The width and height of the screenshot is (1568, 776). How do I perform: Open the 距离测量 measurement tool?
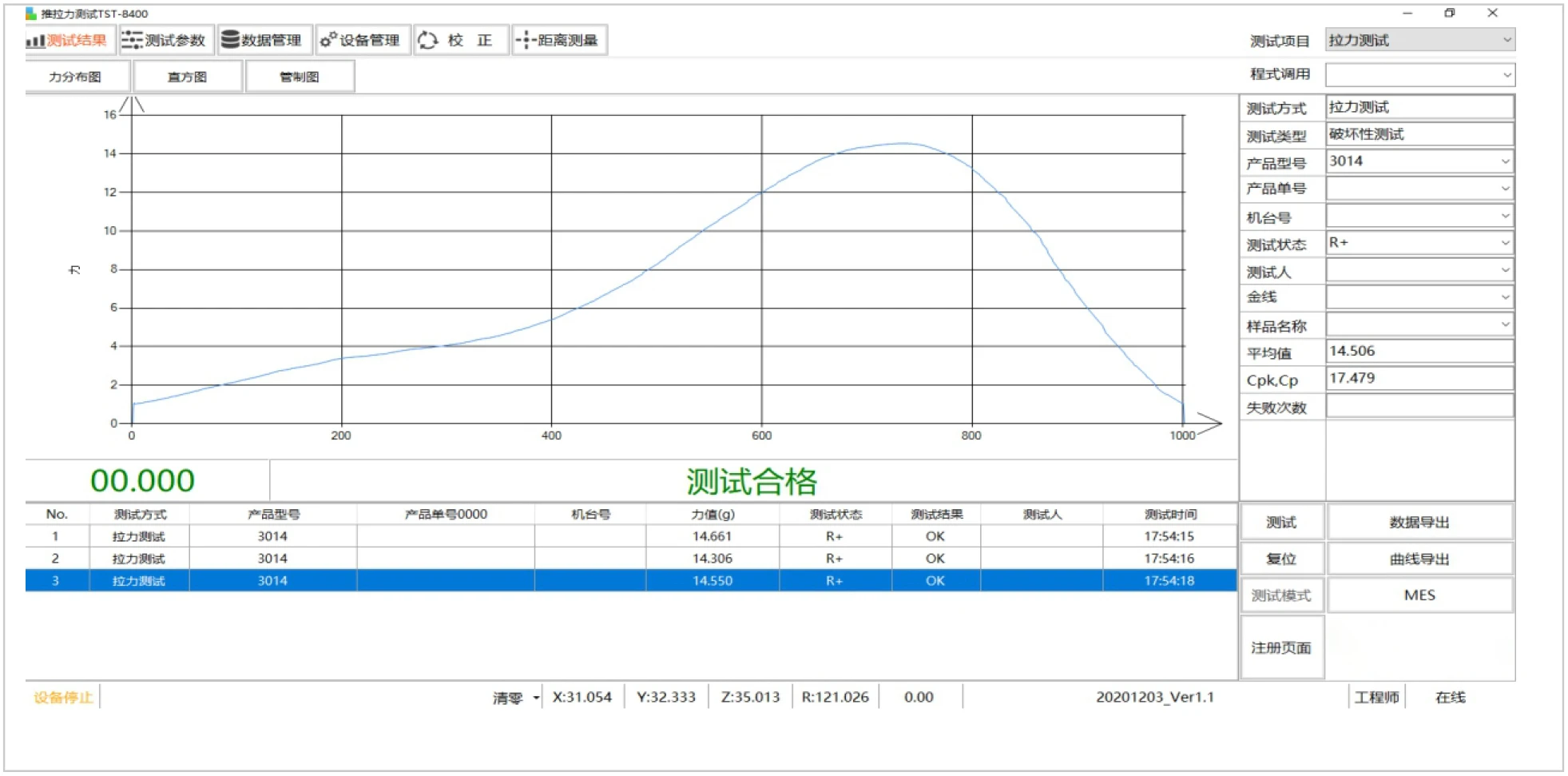[x=558, y=40]
